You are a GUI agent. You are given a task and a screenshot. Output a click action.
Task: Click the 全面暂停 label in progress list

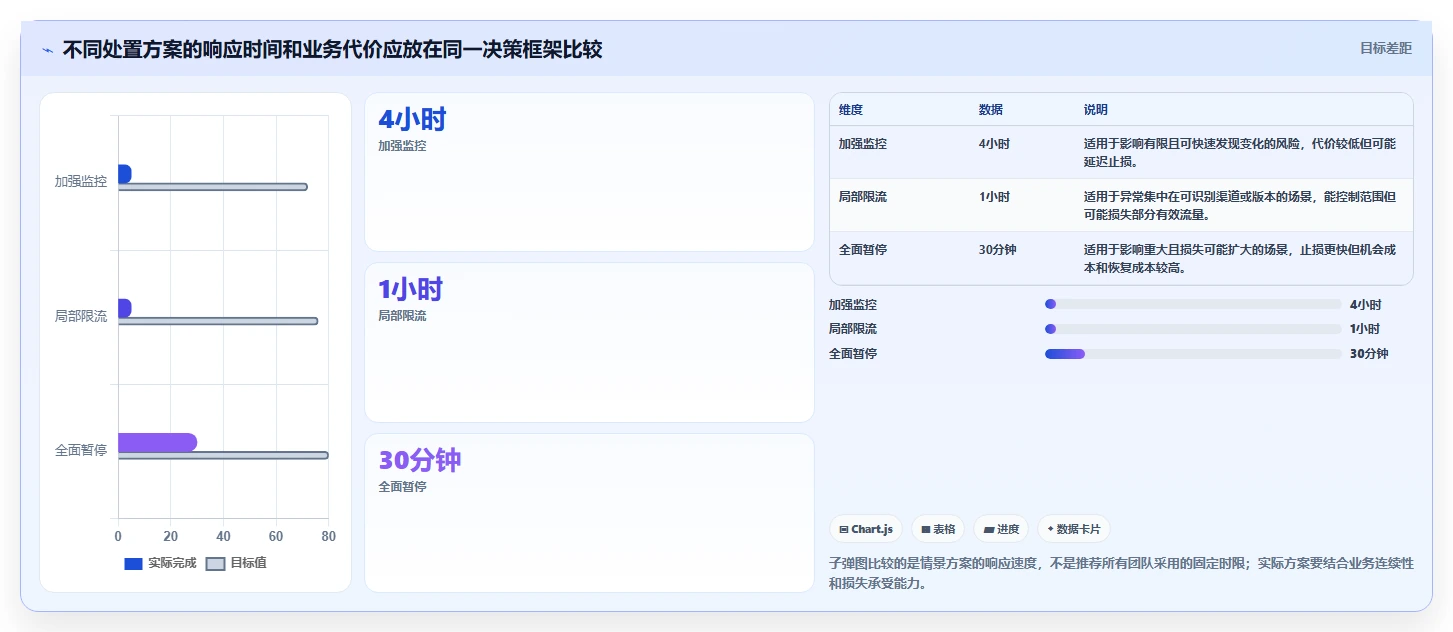click(x=853, y=354)
